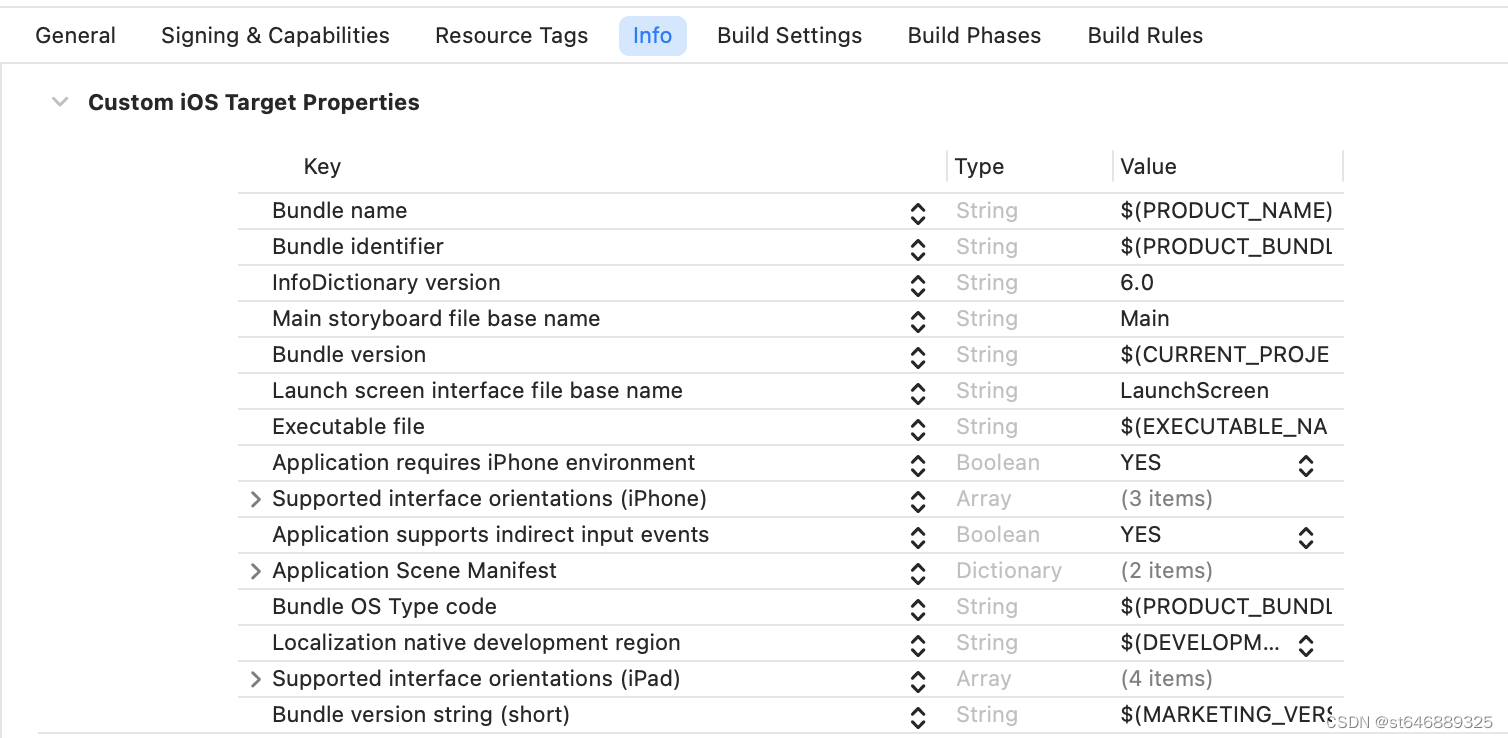Click the (3 items) array value
The image size is (1508, 738).
[x=1166, y=499]
